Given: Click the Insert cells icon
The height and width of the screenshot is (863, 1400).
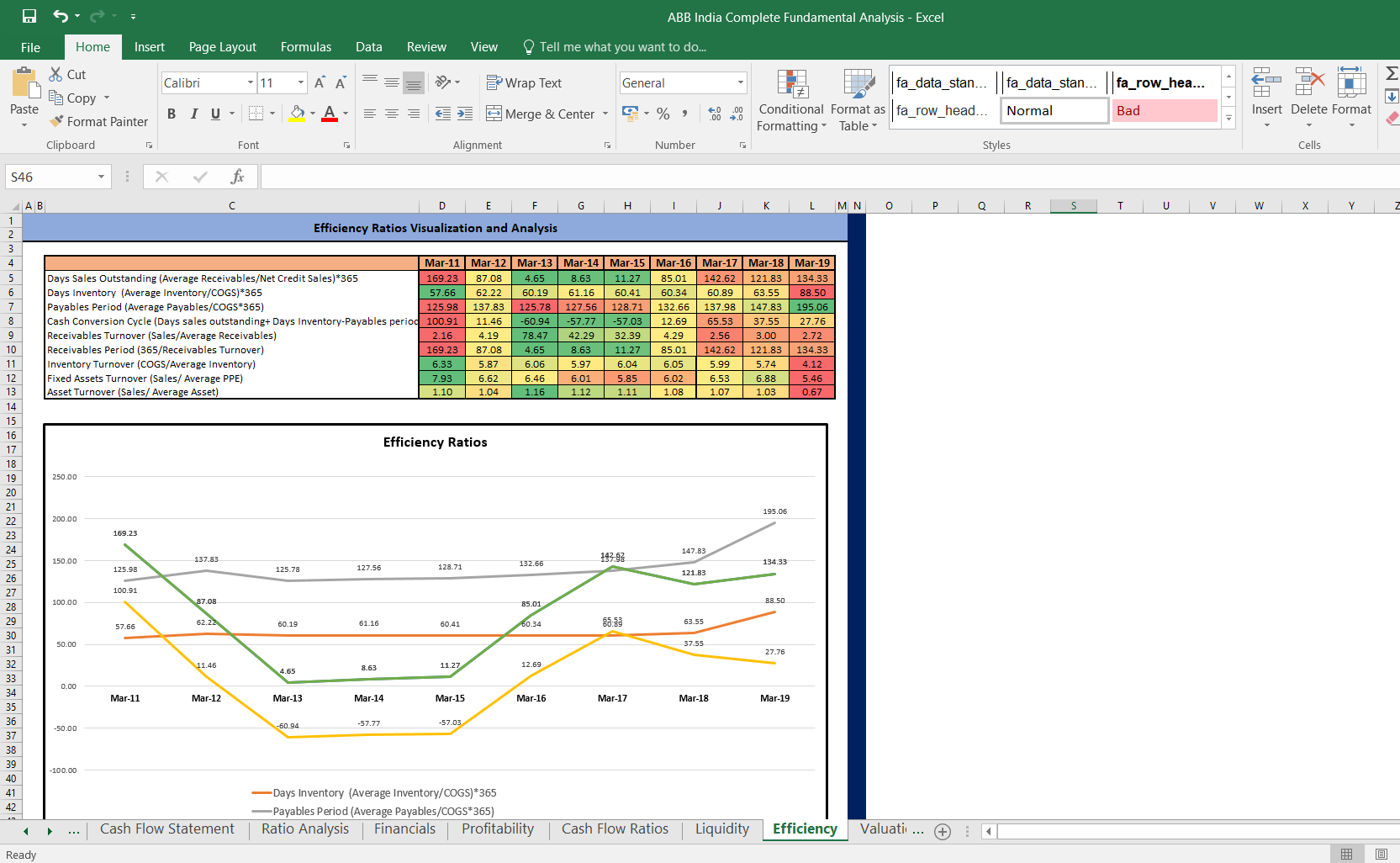Looking at the screenshot, I should click(x=1266, y=83).
